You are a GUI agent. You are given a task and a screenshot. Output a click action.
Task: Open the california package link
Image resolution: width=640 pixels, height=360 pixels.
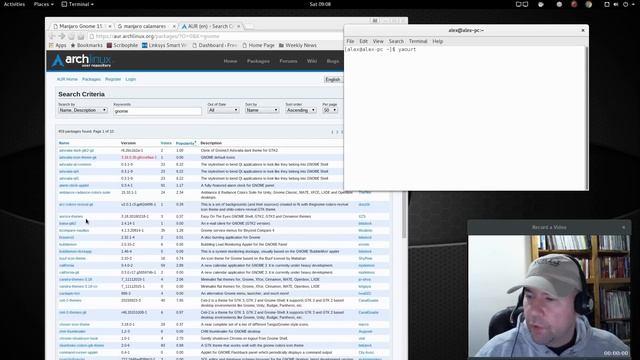pos(67,265)
